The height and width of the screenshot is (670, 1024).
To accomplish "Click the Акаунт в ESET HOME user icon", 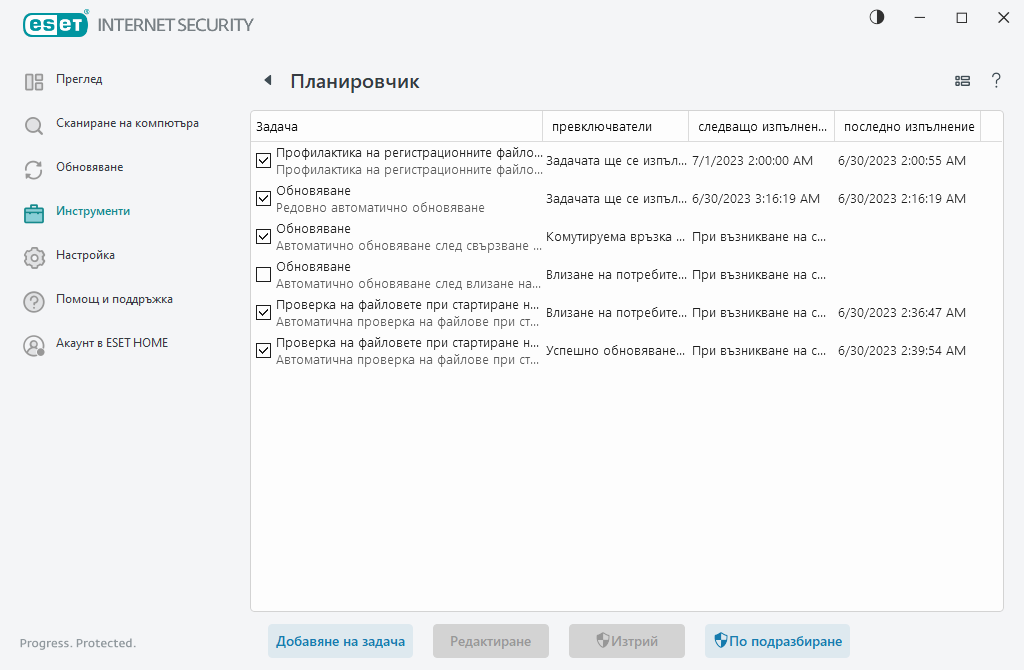I will tap(34, 345).
